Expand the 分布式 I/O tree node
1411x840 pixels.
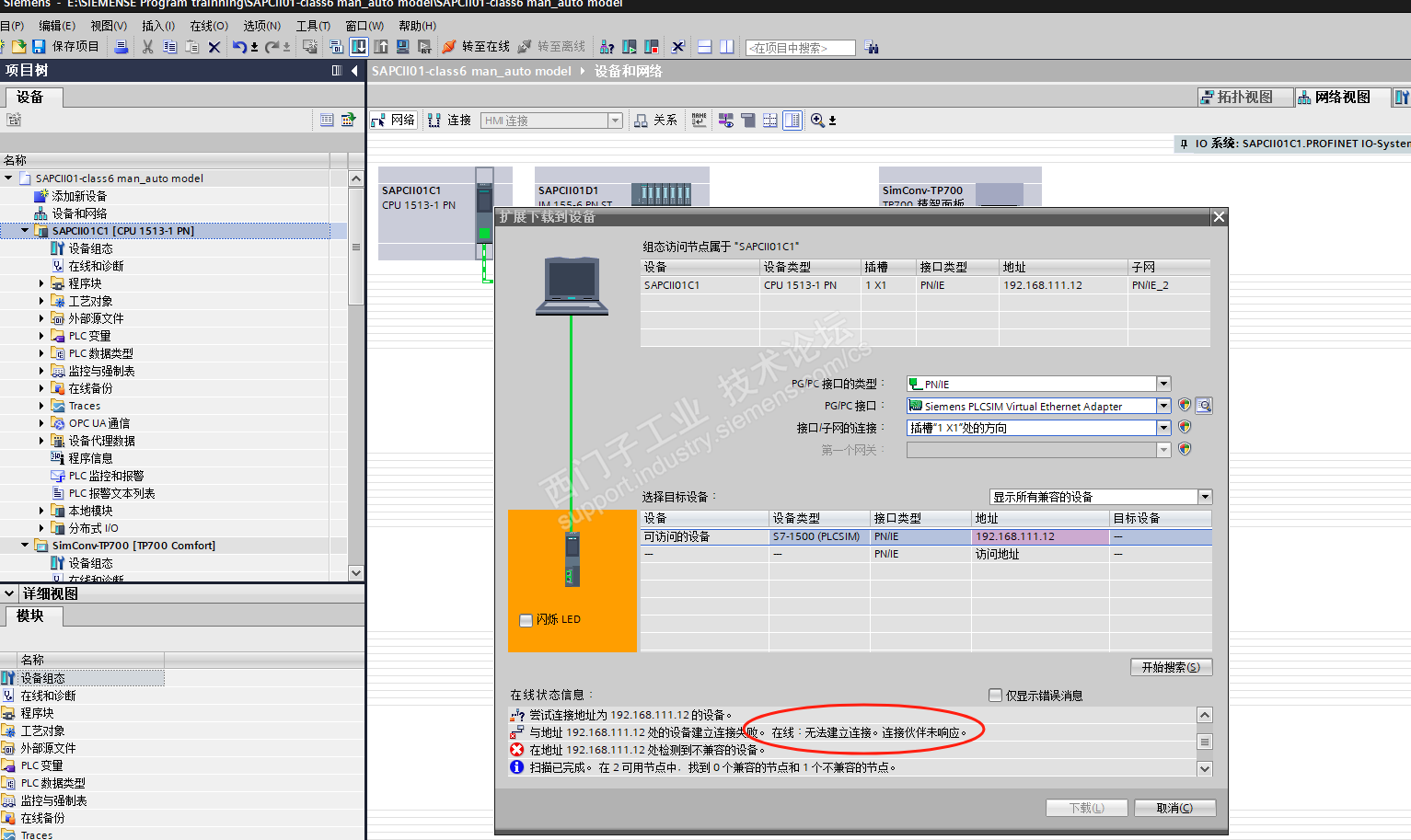coord(41,528)
